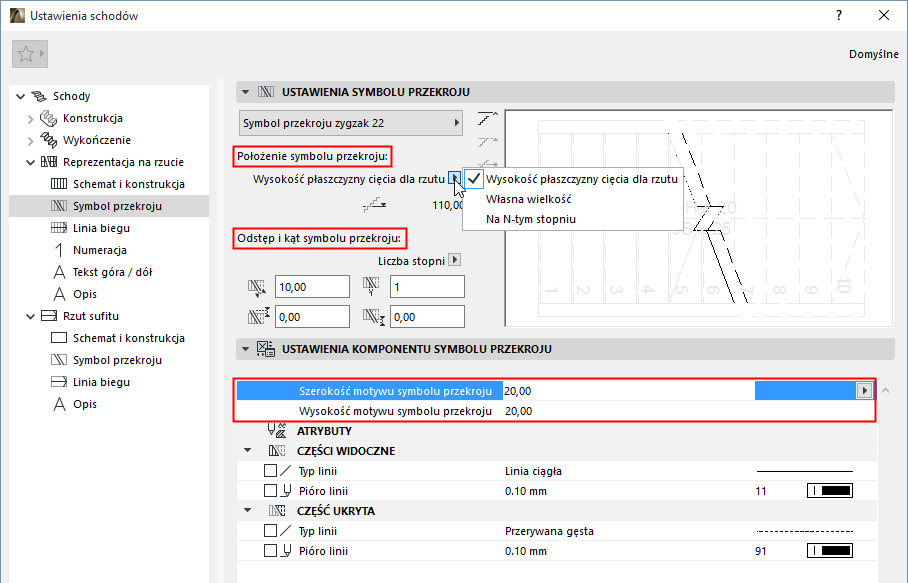
Task: Collapse the Schody root node
Action: (x=21, y=97)
